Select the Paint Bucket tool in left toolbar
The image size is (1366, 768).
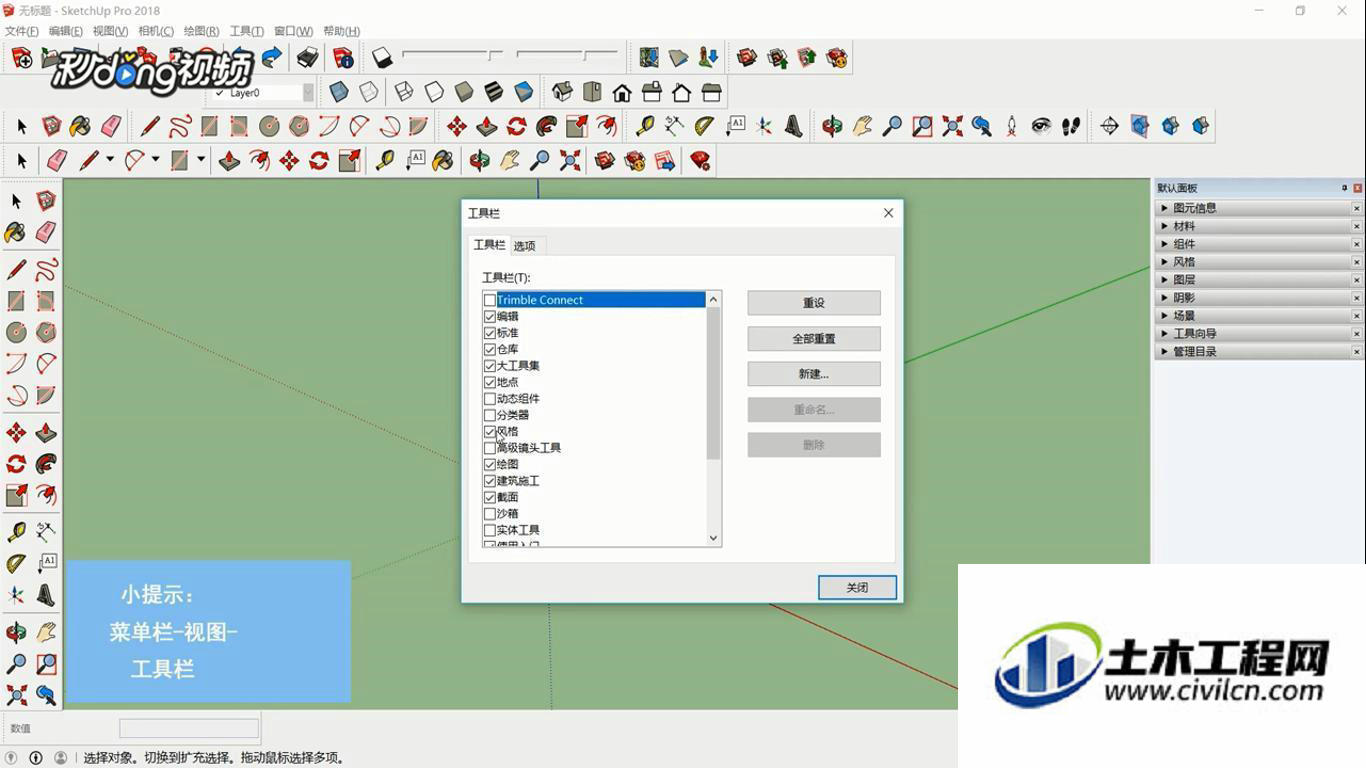point(16,233)
